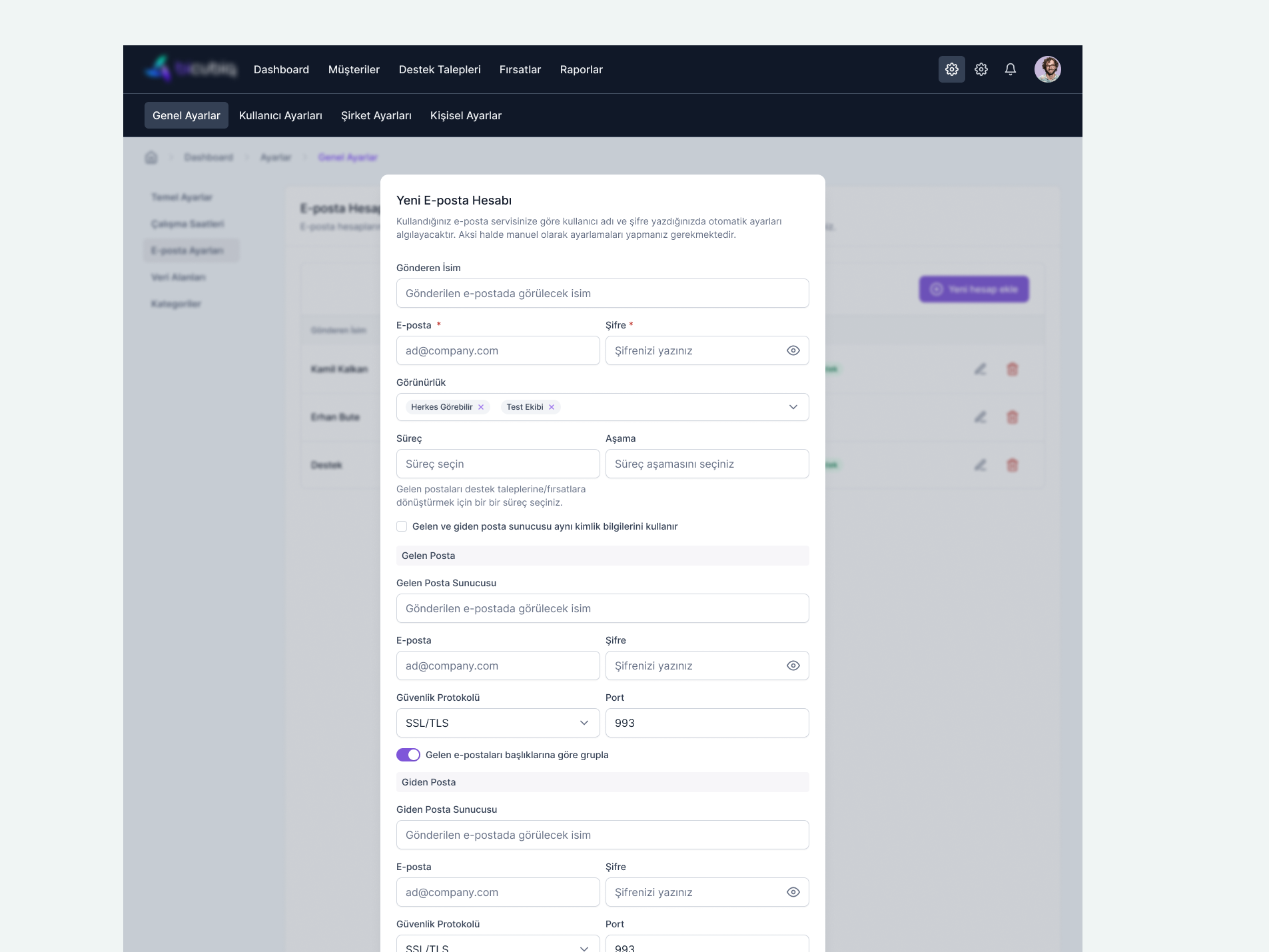Open the user avatar profile menu

1047,69
